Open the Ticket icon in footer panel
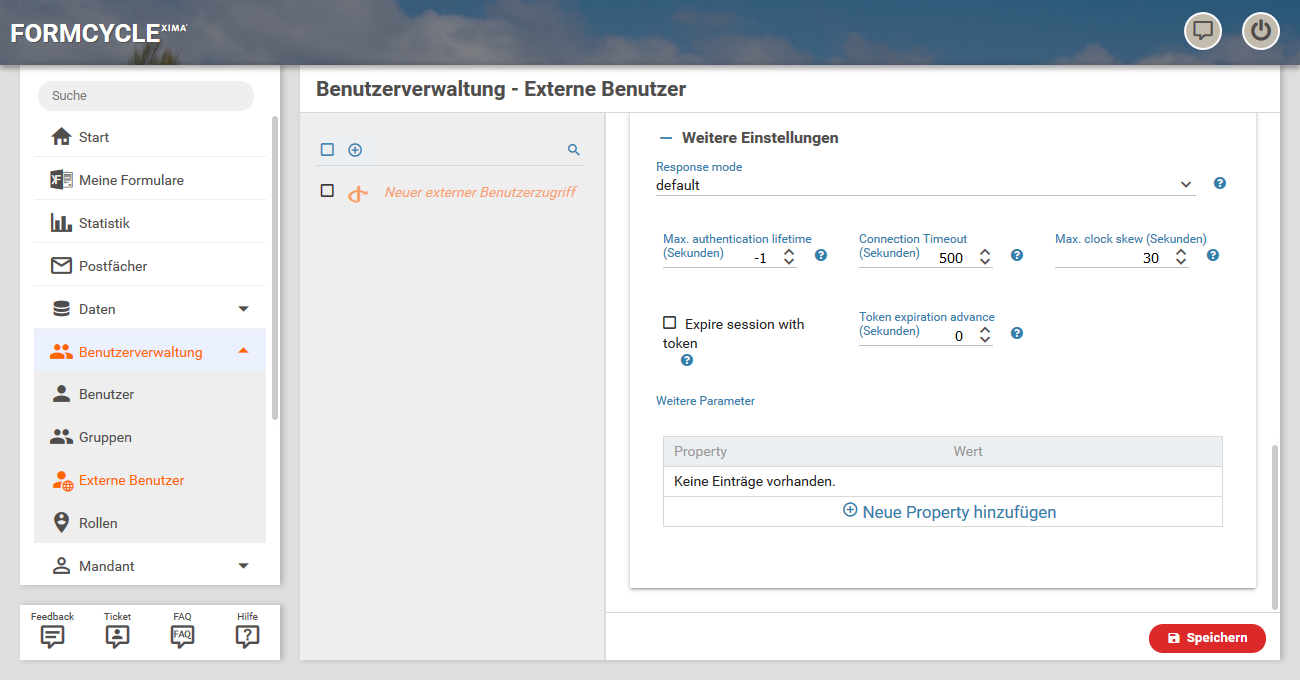1300x680 pixels. [117, 632]
